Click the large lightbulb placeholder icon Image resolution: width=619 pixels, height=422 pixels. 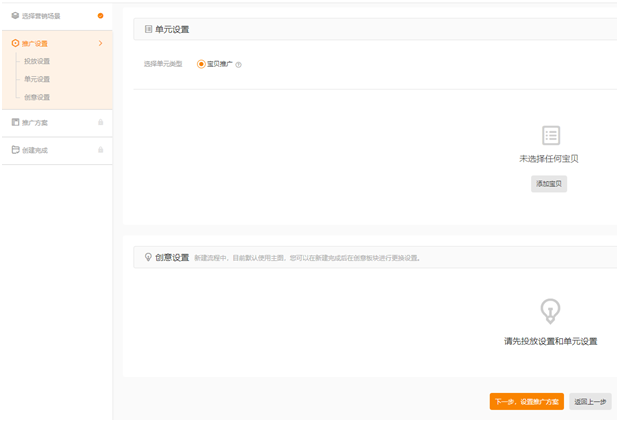550,310
